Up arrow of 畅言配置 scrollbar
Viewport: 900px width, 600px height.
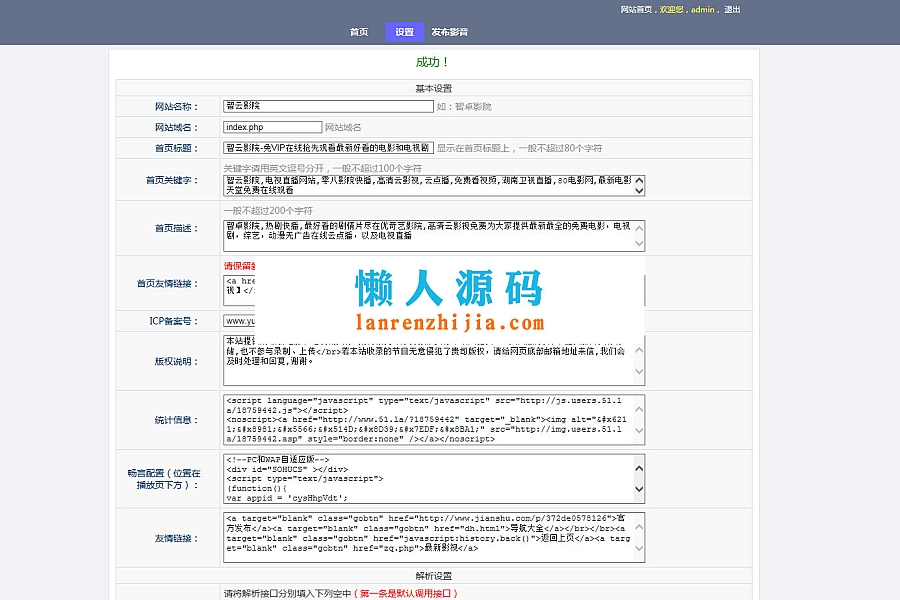(639, 469)
